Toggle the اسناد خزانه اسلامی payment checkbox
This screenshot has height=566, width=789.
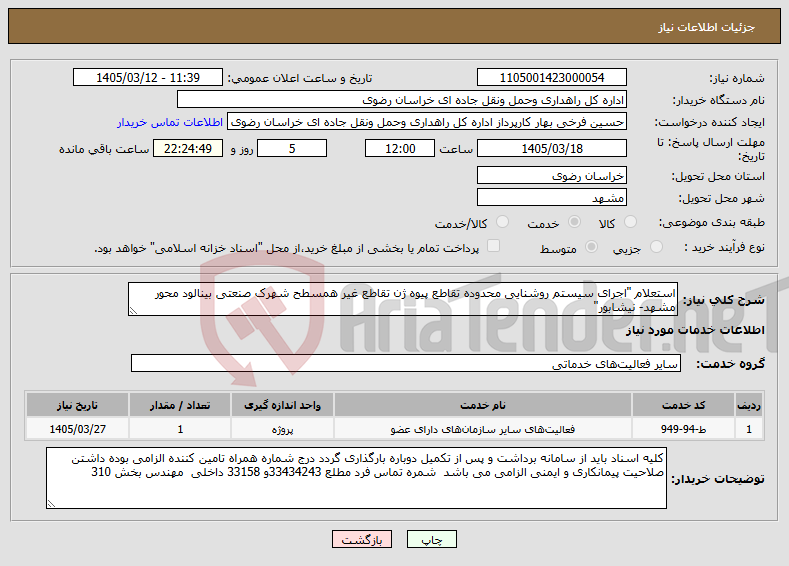(494, 246)
